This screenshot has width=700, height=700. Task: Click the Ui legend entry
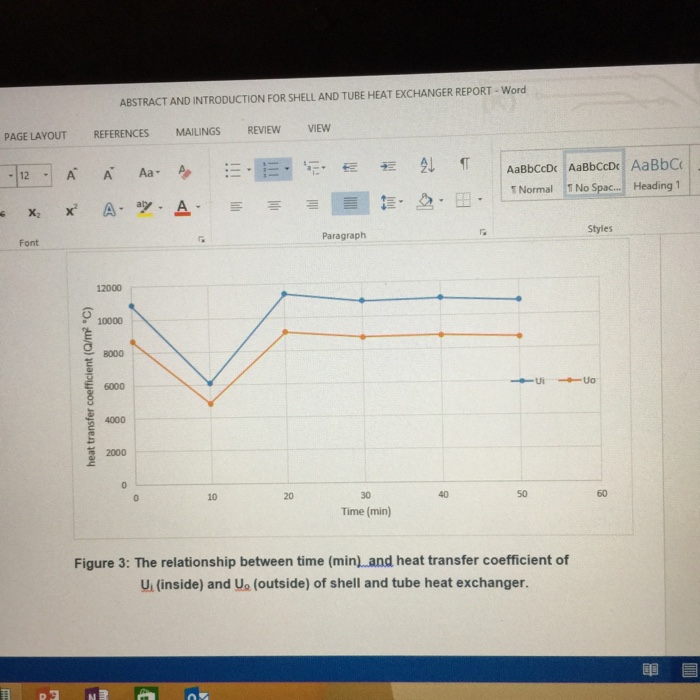pyautogui.click(x=528, y=381)
